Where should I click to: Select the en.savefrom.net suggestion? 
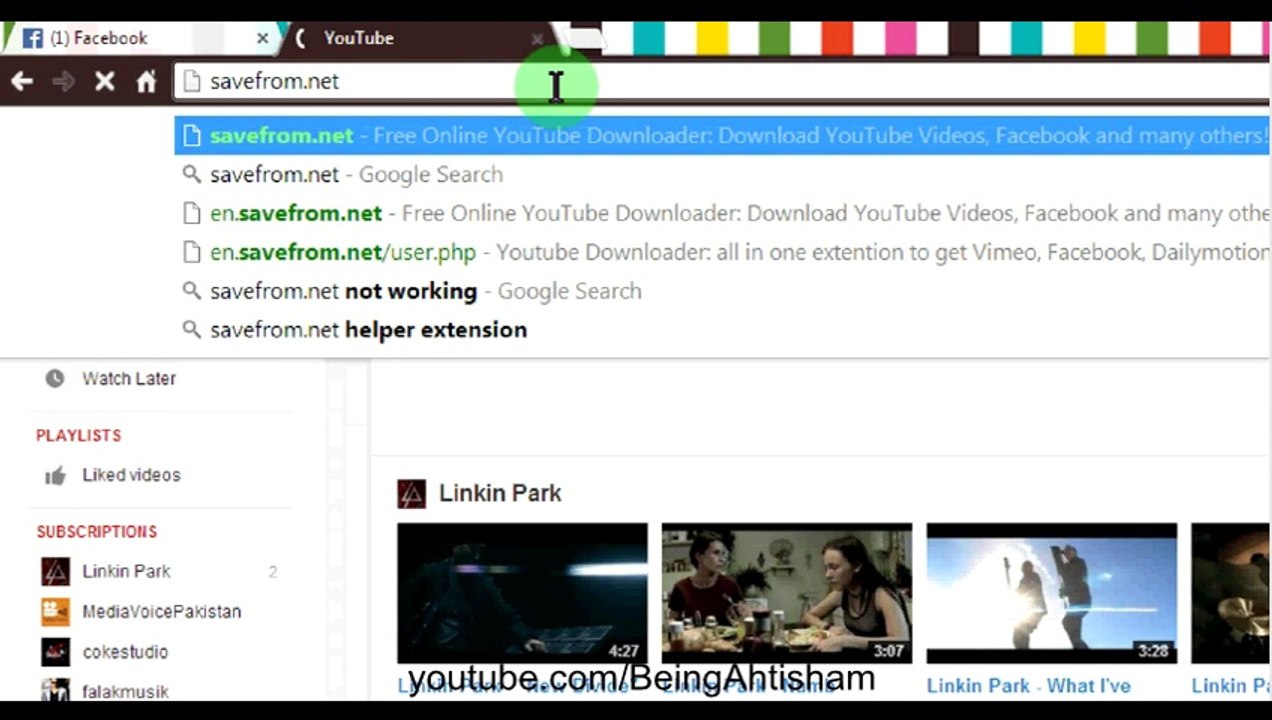(x=722, y=213)
